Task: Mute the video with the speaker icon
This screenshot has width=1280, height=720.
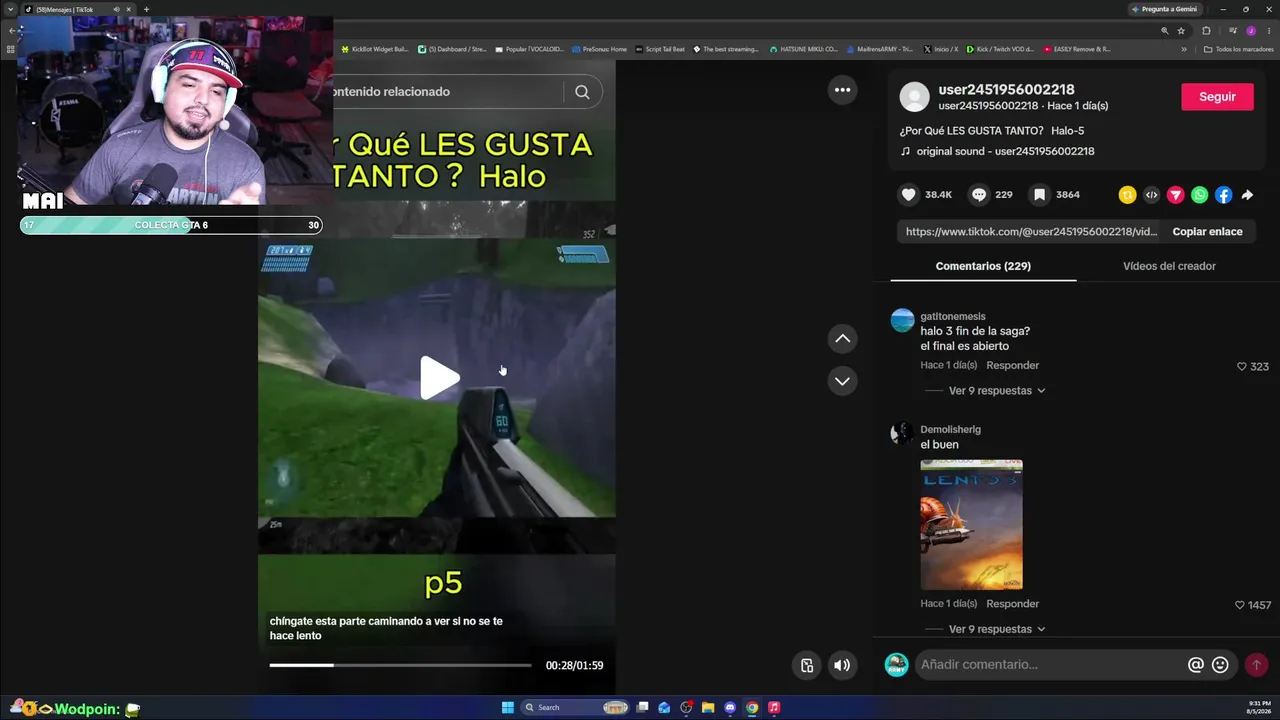Action: click(x=842, y=665)
